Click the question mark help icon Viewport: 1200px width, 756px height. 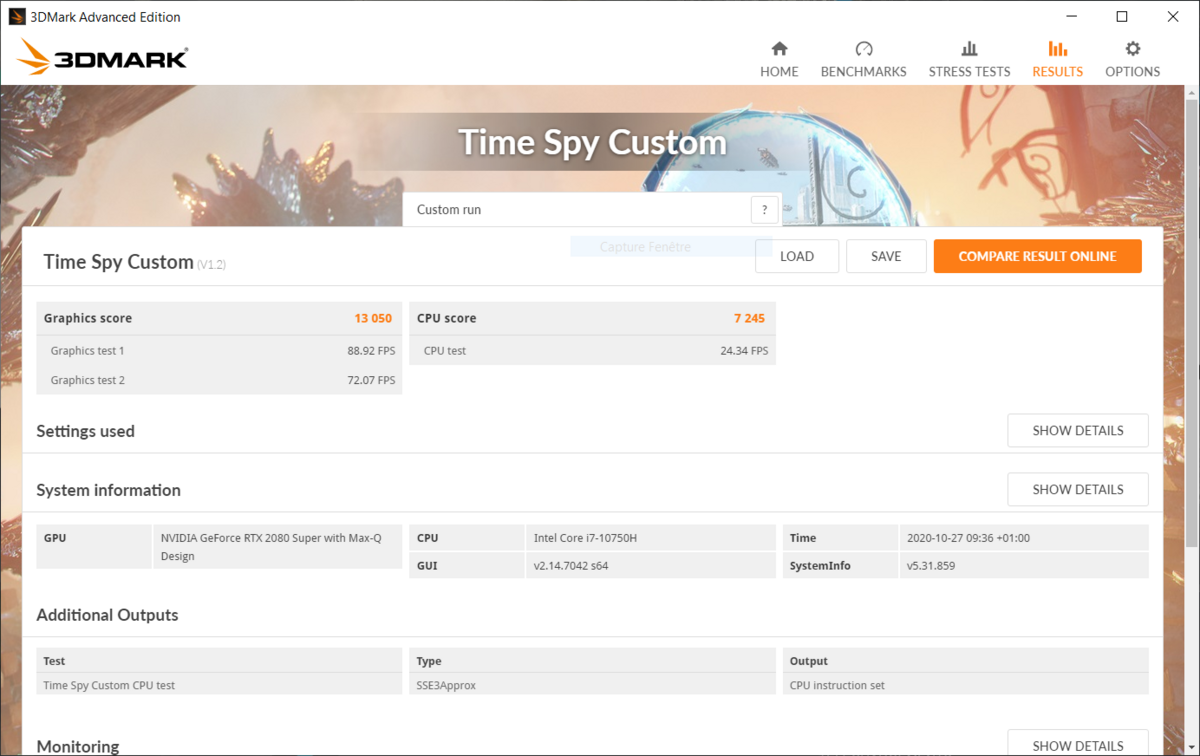click(764, 209)
